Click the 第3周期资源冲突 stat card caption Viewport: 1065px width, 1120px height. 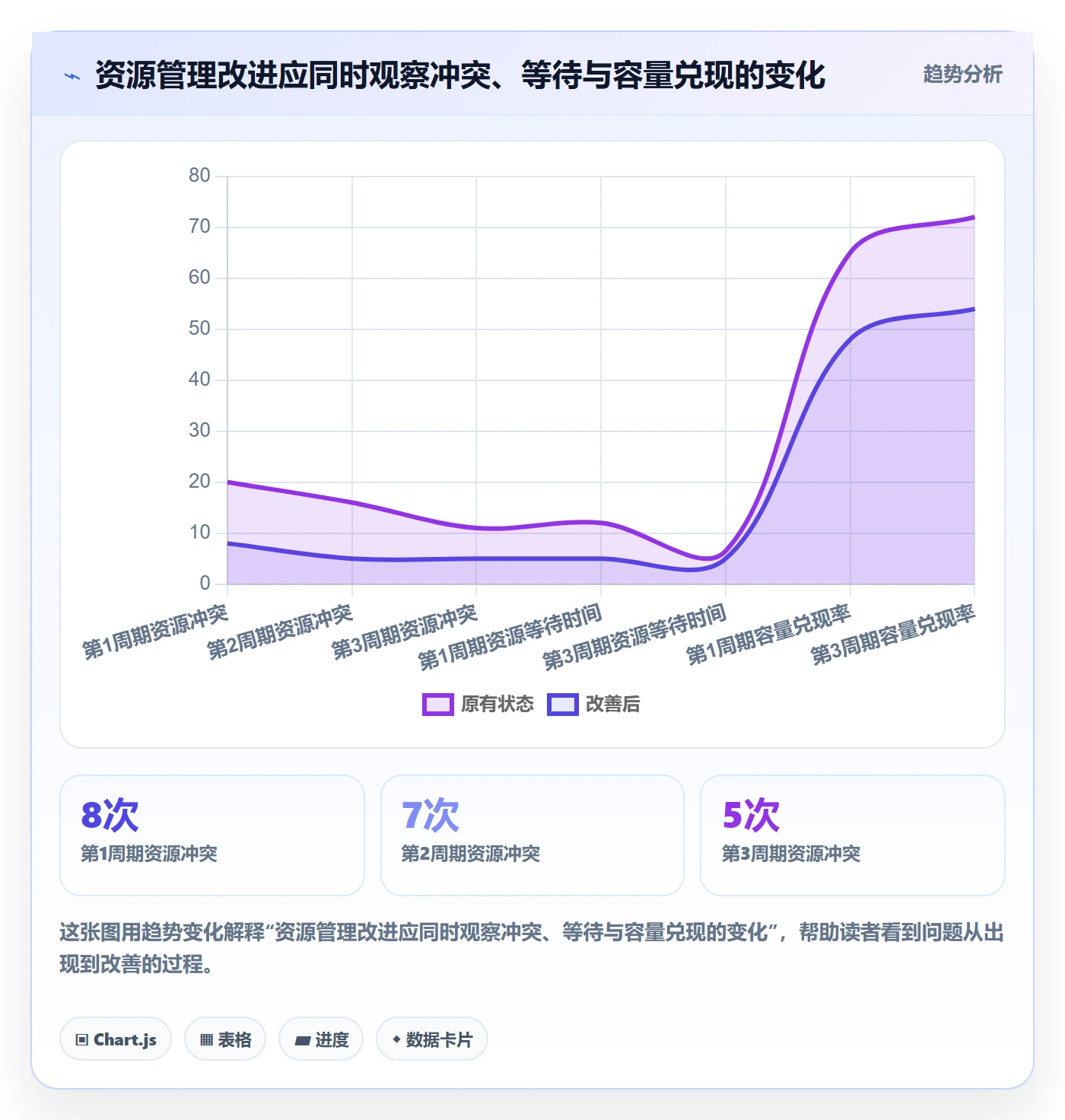[x=790, y=854]
